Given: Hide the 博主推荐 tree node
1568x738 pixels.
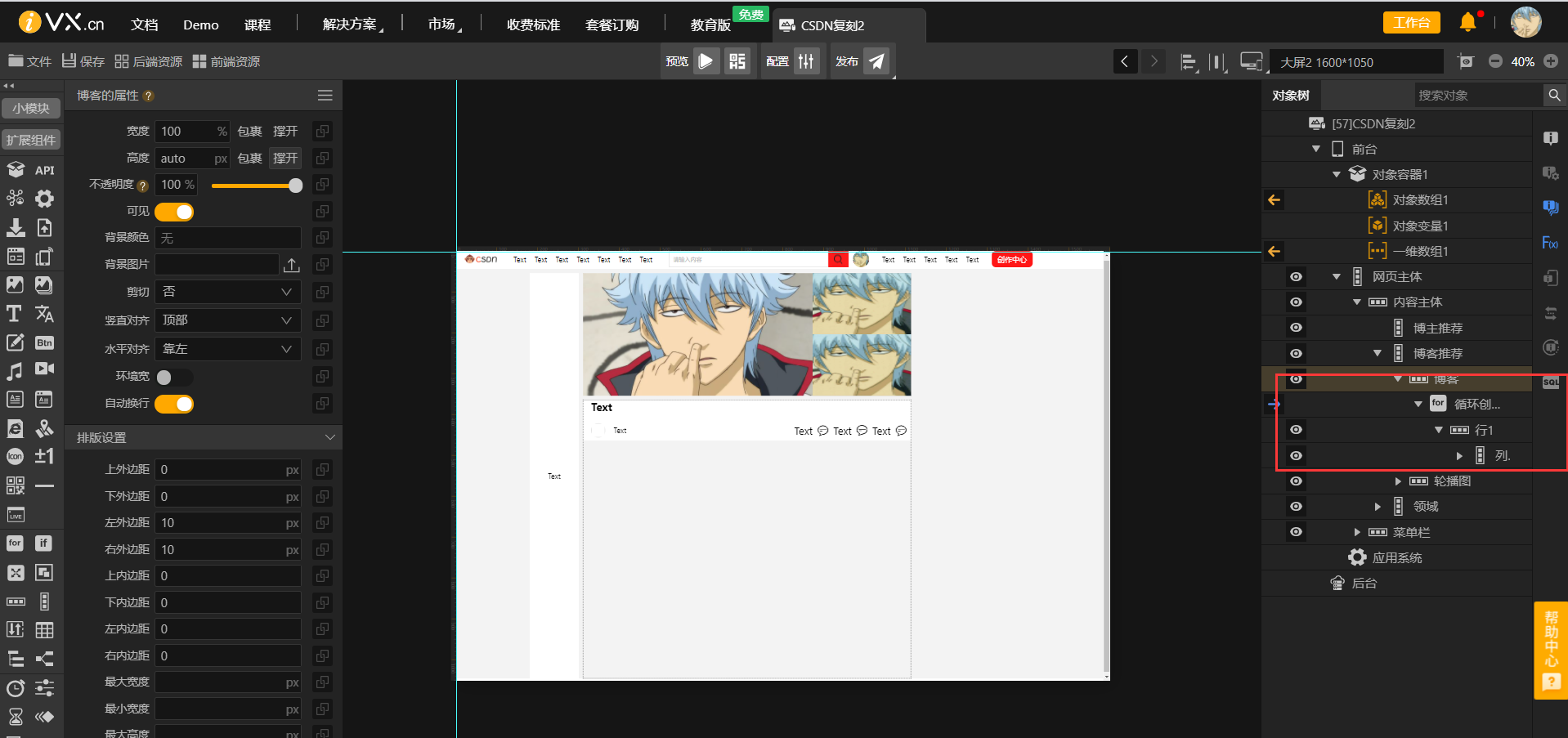Looking at the screenshot, I should click(1296, 328).
